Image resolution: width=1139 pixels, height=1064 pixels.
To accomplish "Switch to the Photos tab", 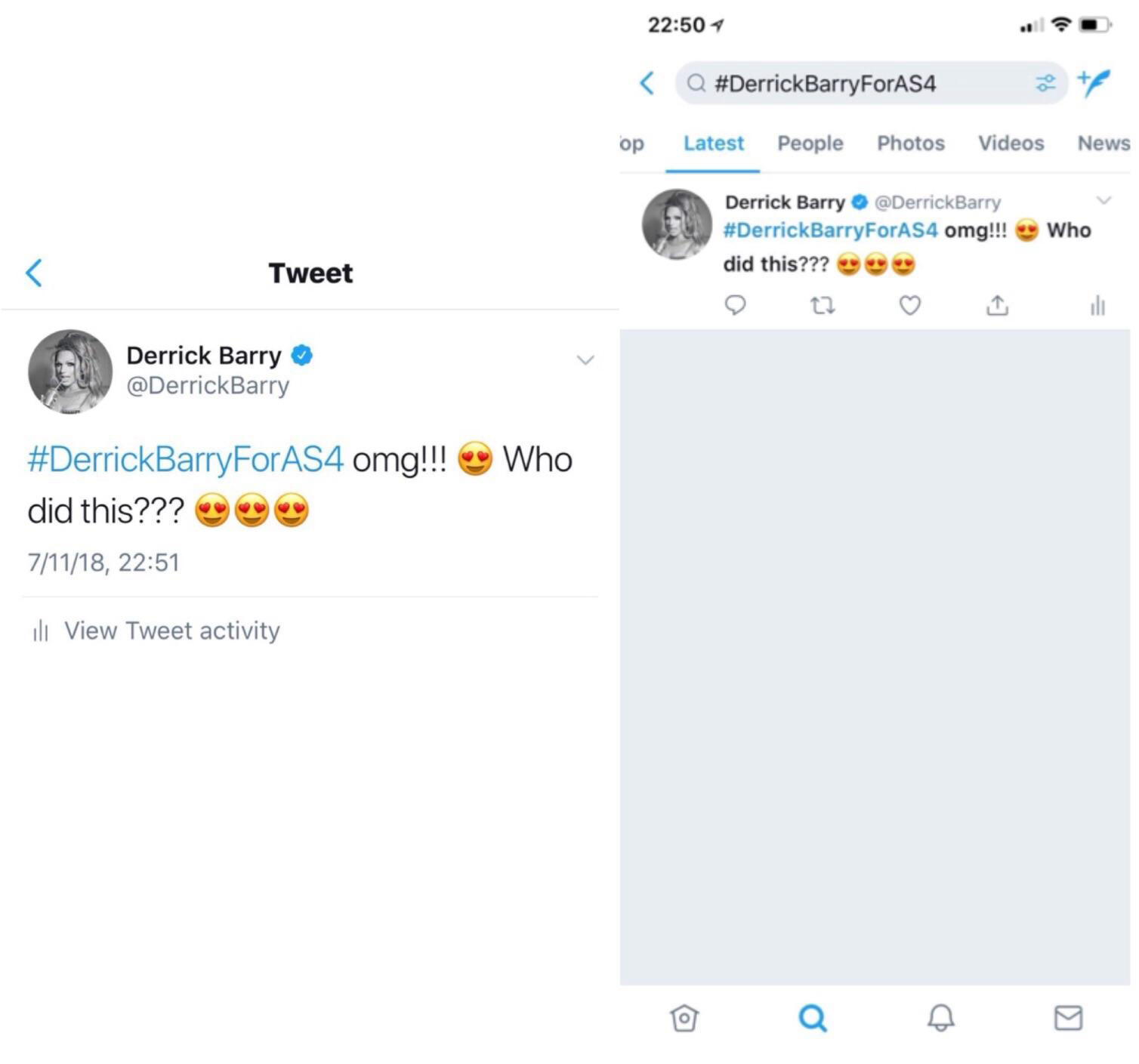I will pyautogui.click(x=910, y=143).
